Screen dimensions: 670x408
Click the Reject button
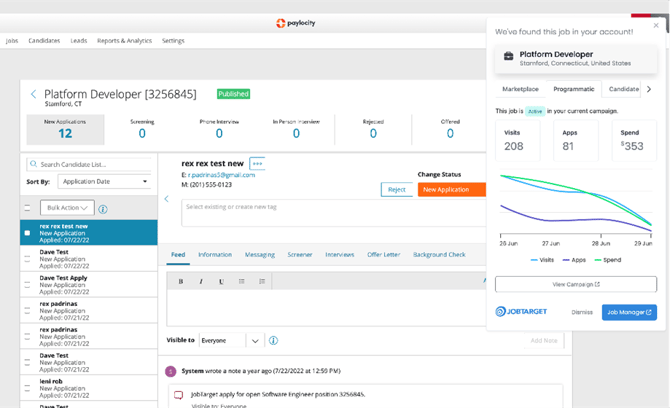pos(397,189)
